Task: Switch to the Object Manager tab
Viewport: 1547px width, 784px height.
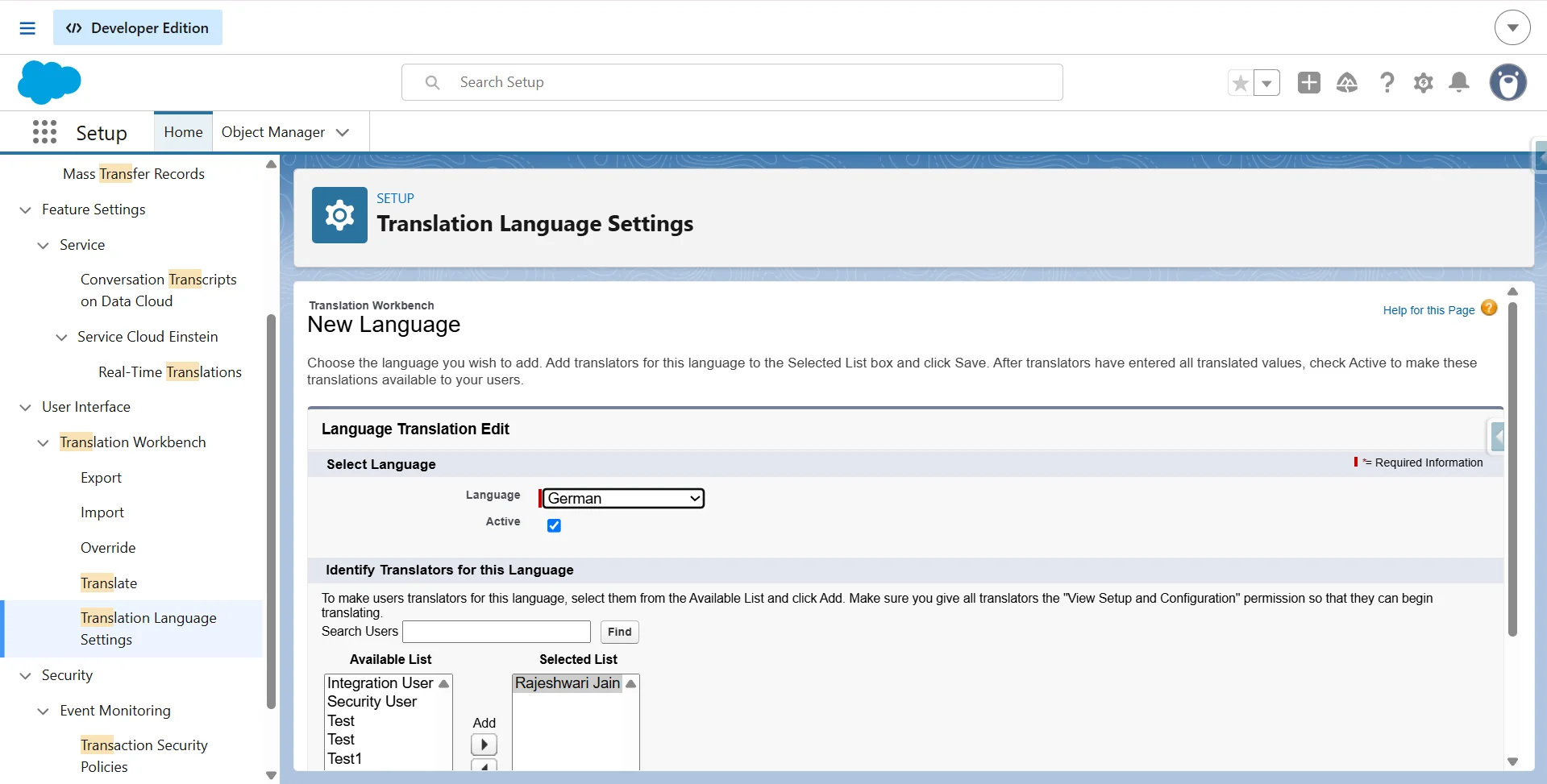Action: (273, 132)
